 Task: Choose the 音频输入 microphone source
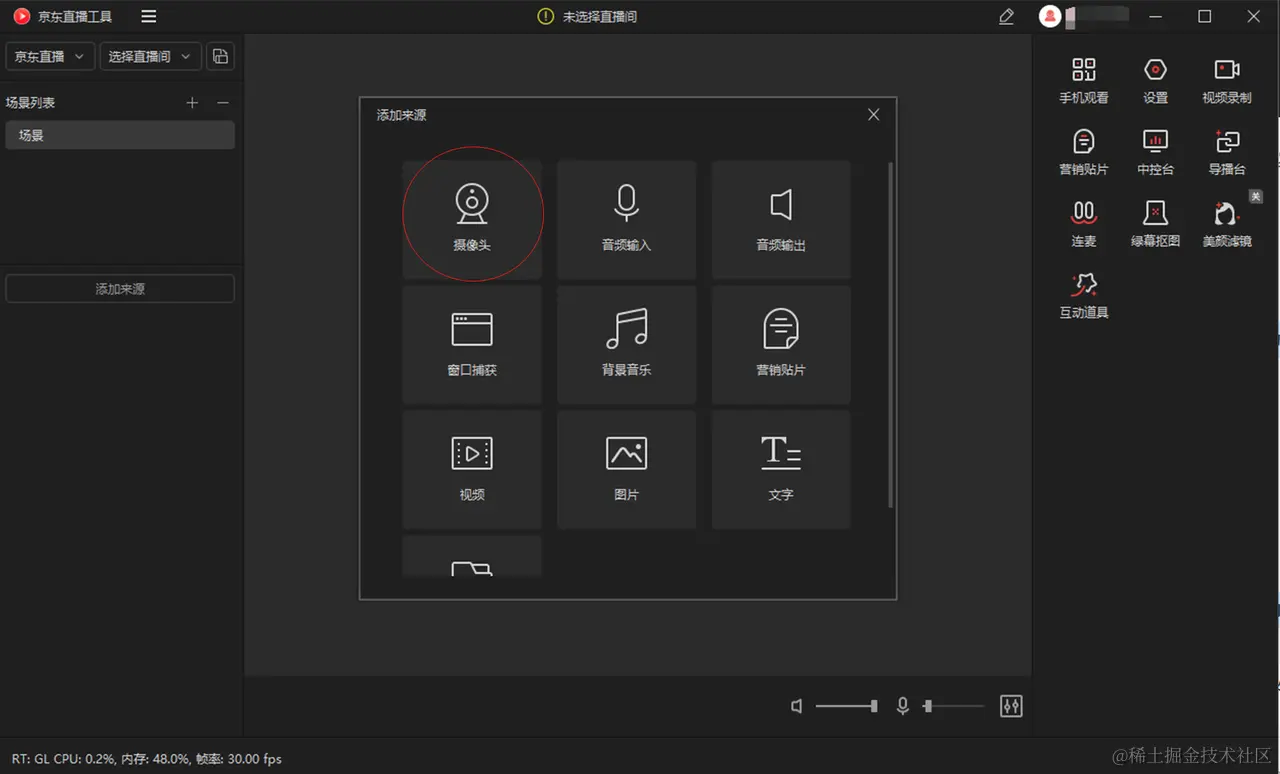tap(626, 219)
